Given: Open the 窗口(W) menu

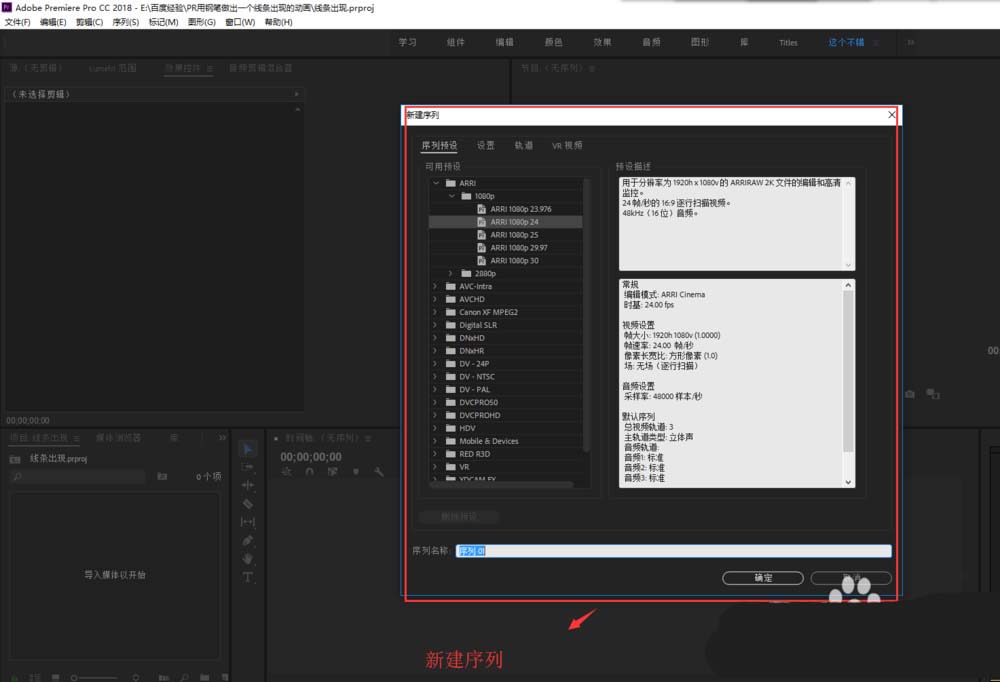Looking at the screenshot, I should pos(240,22).
